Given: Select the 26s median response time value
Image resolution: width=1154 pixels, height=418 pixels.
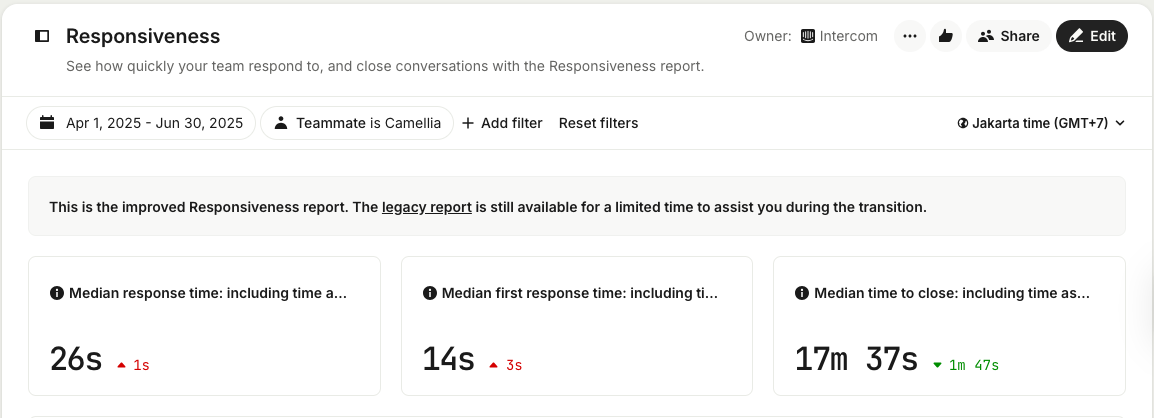Looking at the screenshot, I should pyautogui.click(x=76, y=359).
